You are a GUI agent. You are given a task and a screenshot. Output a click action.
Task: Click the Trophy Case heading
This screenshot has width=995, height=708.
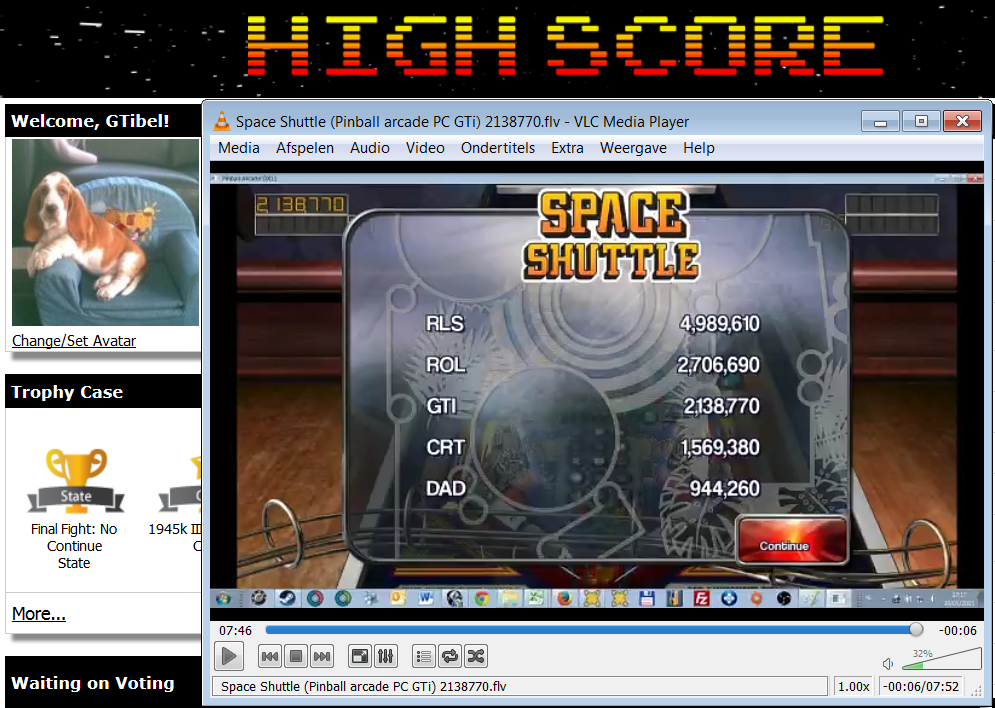point(67,392)
